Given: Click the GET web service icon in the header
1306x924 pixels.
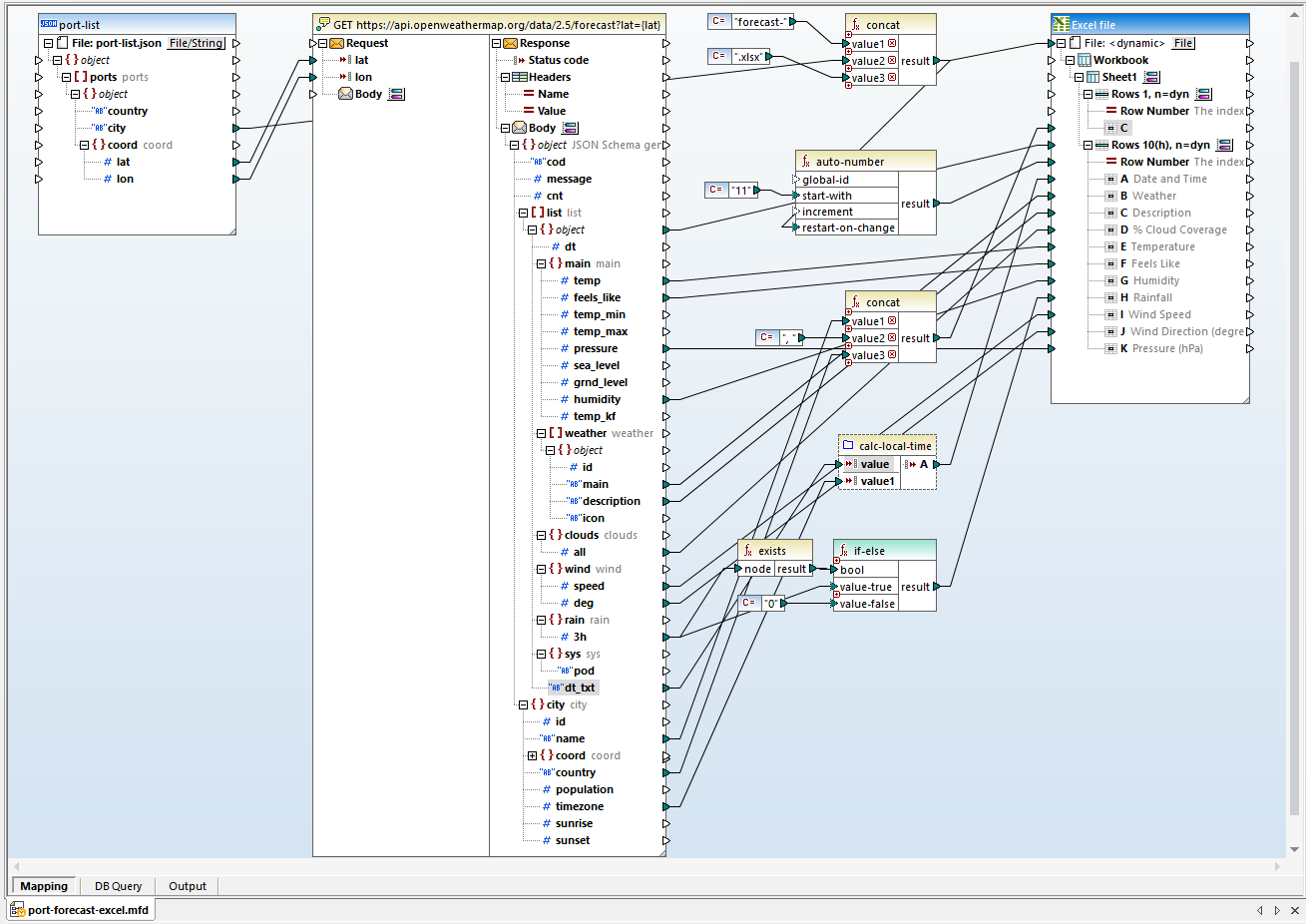Looking at the screenshot, I should pos(322,21).
